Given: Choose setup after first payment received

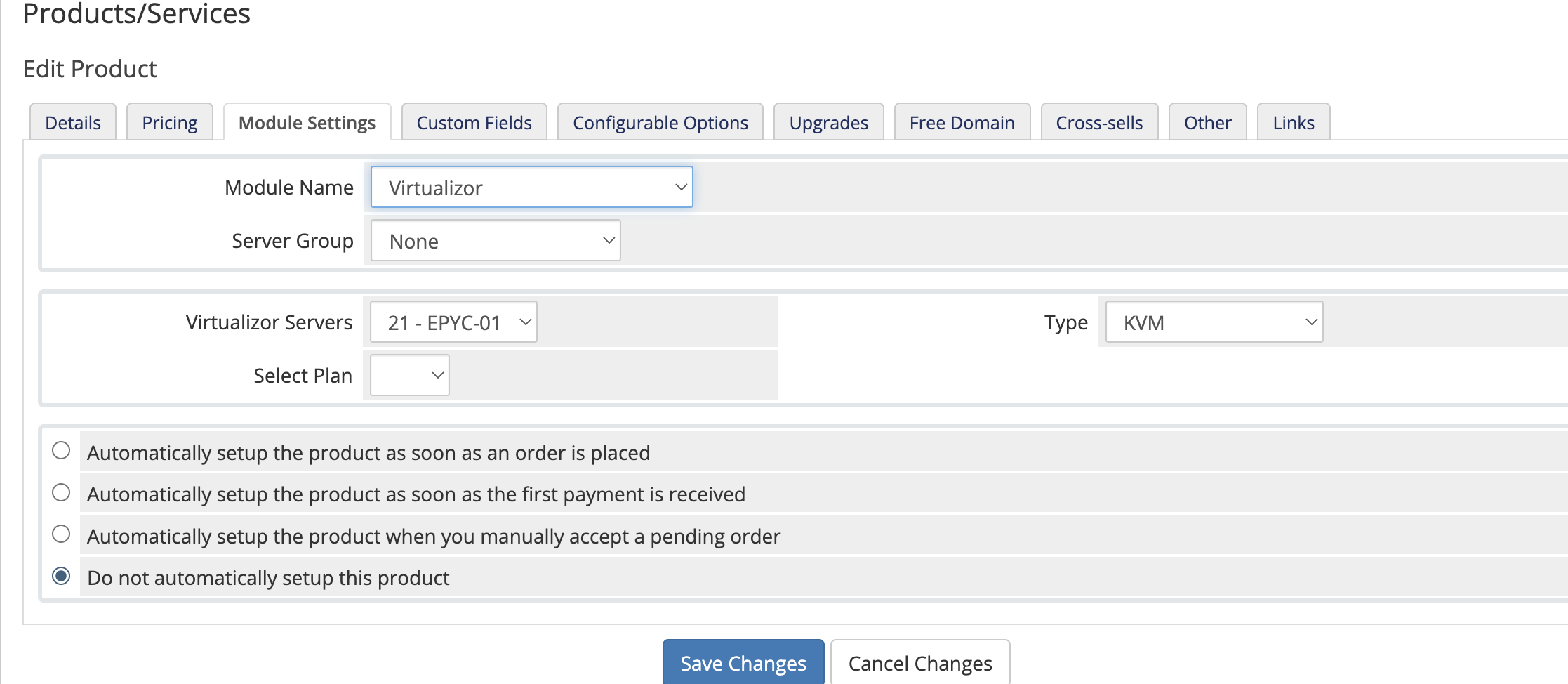Looking at the screenshot, I should click(61, 492).
